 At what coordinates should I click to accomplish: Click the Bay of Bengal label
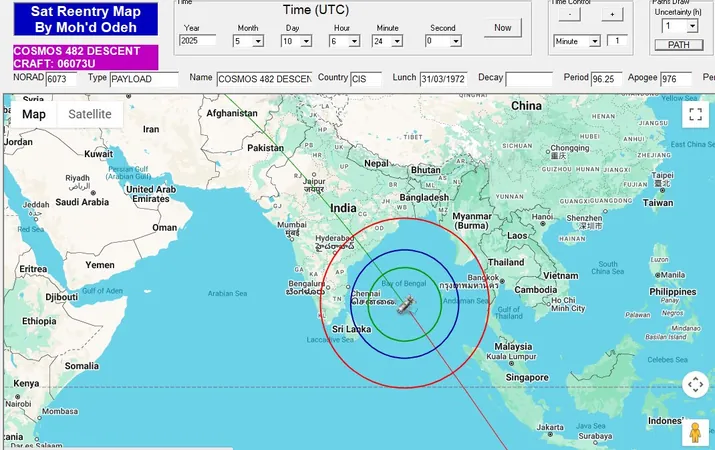[404, 283]
